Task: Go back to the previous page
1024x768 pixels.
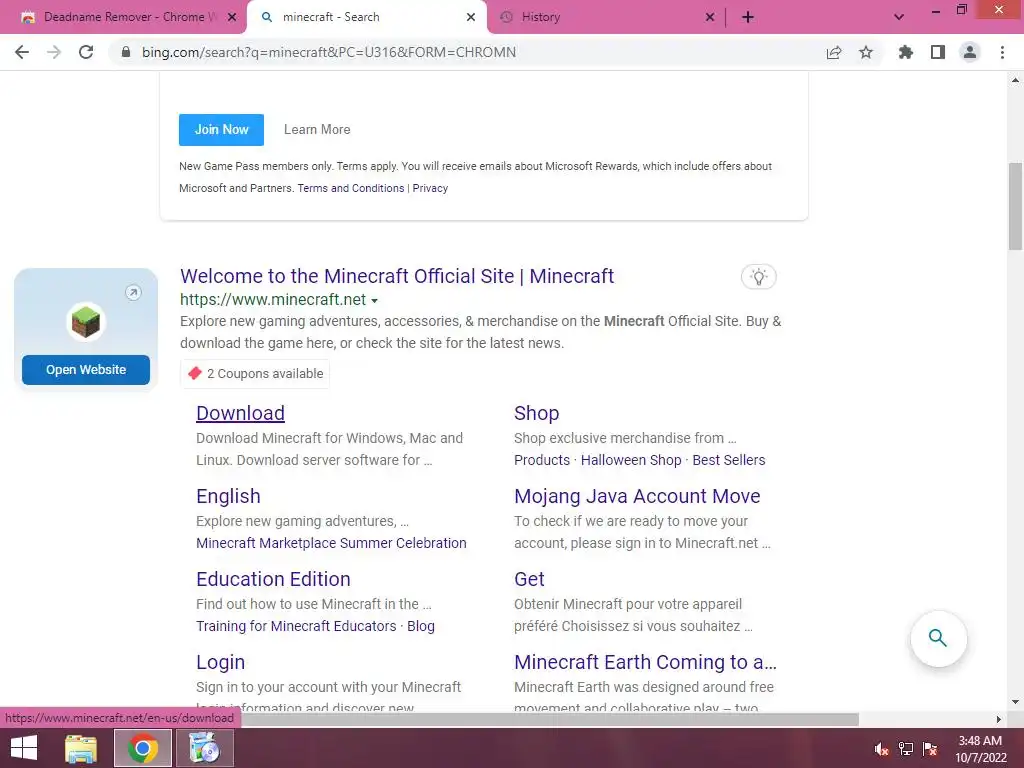Action: click(x=22, y=52)
